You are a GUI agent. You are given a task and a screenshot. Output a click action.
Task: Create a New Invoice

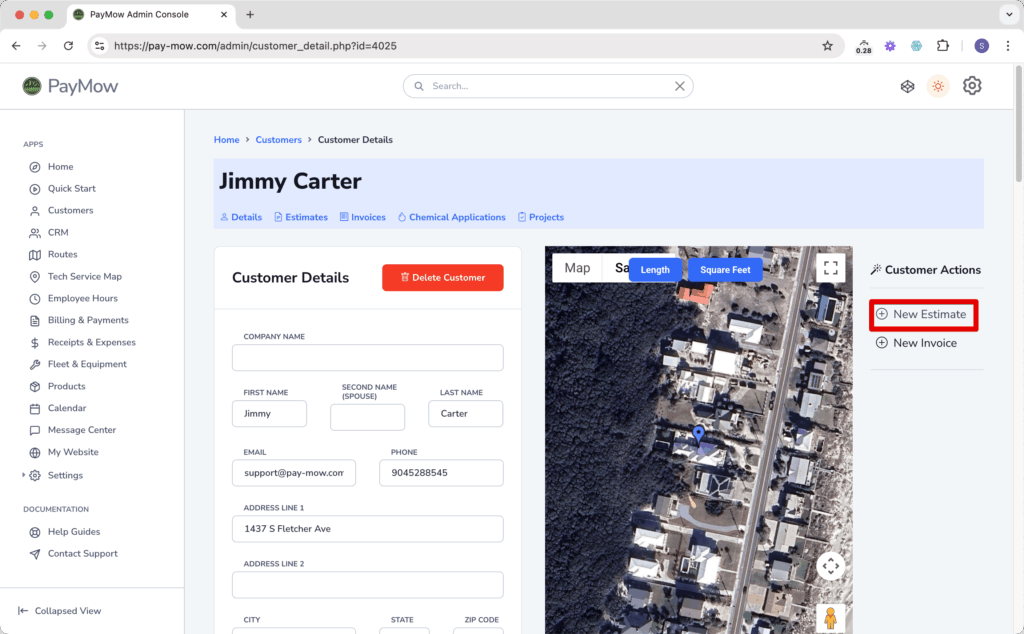pyautogui.click(x=916, y=343)
